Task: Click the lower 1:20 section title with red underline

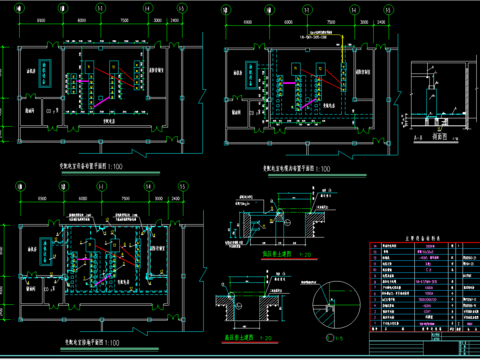Action: click(248, 338)
